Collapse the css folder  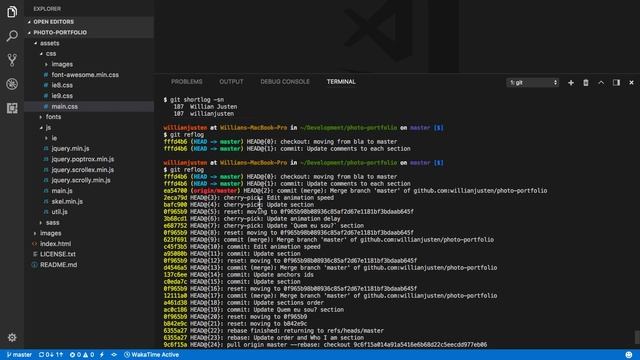pos(89,53)
